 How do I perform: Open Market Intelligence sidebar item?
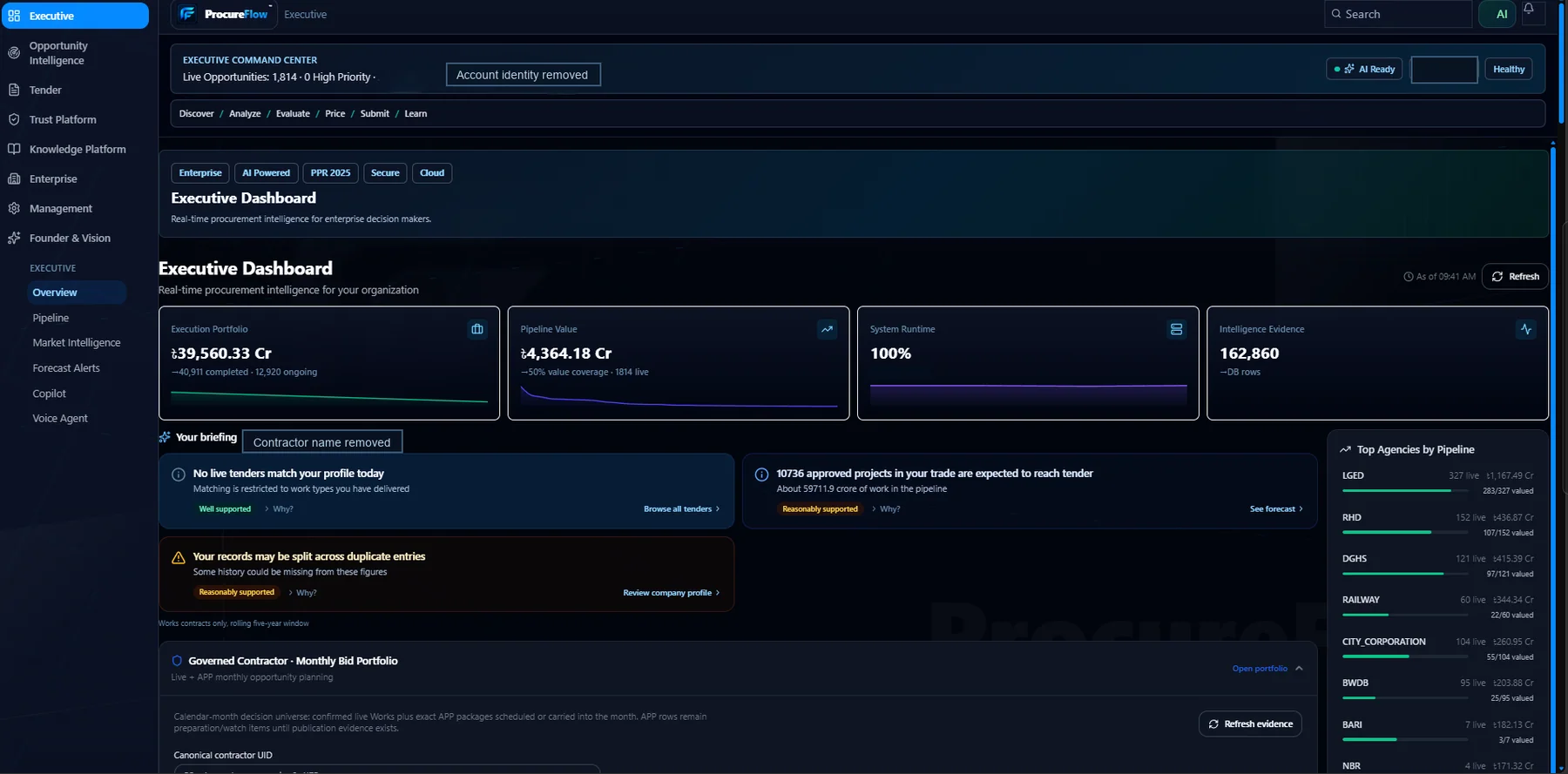tap(77, 343)
